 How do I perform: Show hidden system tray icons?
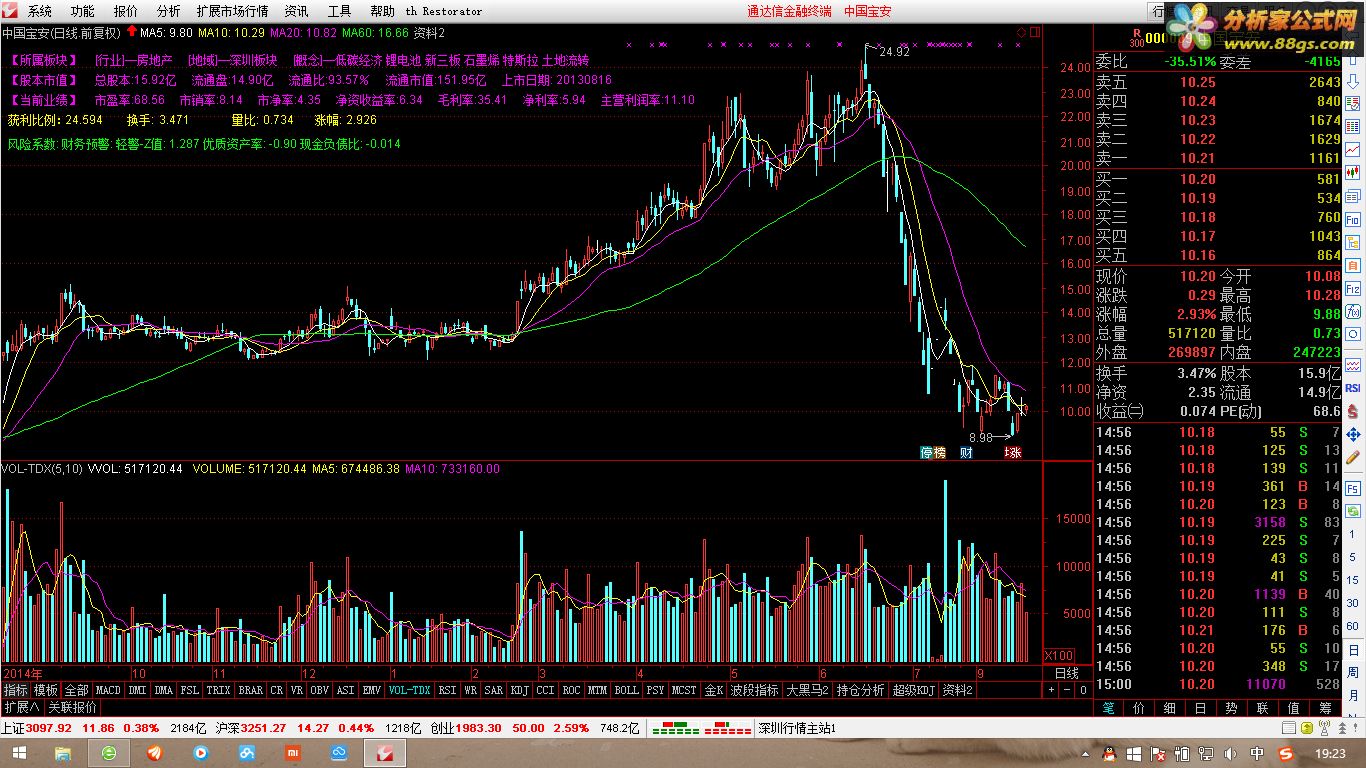(x=1085, y=754)
